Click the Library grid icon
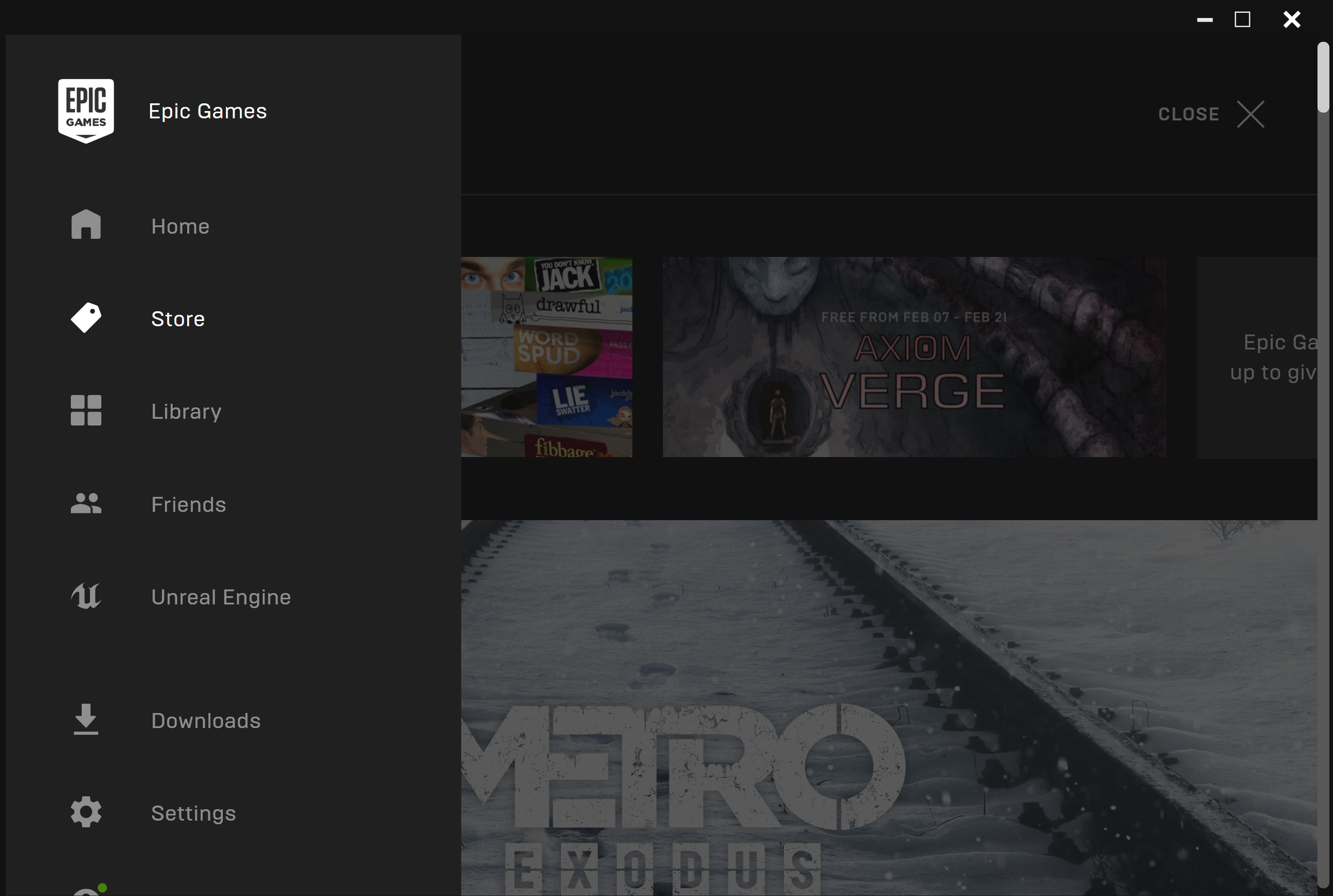The image size is (1333, 896). pyautogui.click(x=86, y=411)
